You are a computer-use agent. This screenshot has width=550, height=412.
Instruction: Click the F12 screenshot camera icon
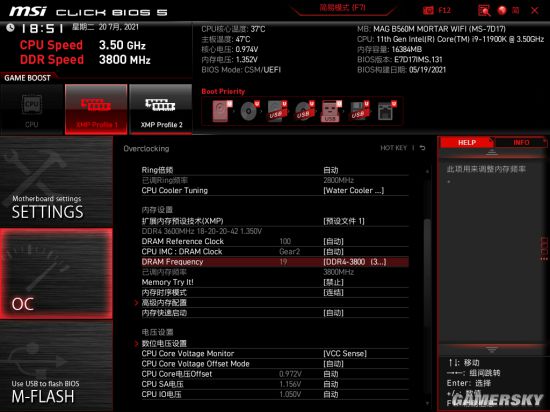click(428, 11)
